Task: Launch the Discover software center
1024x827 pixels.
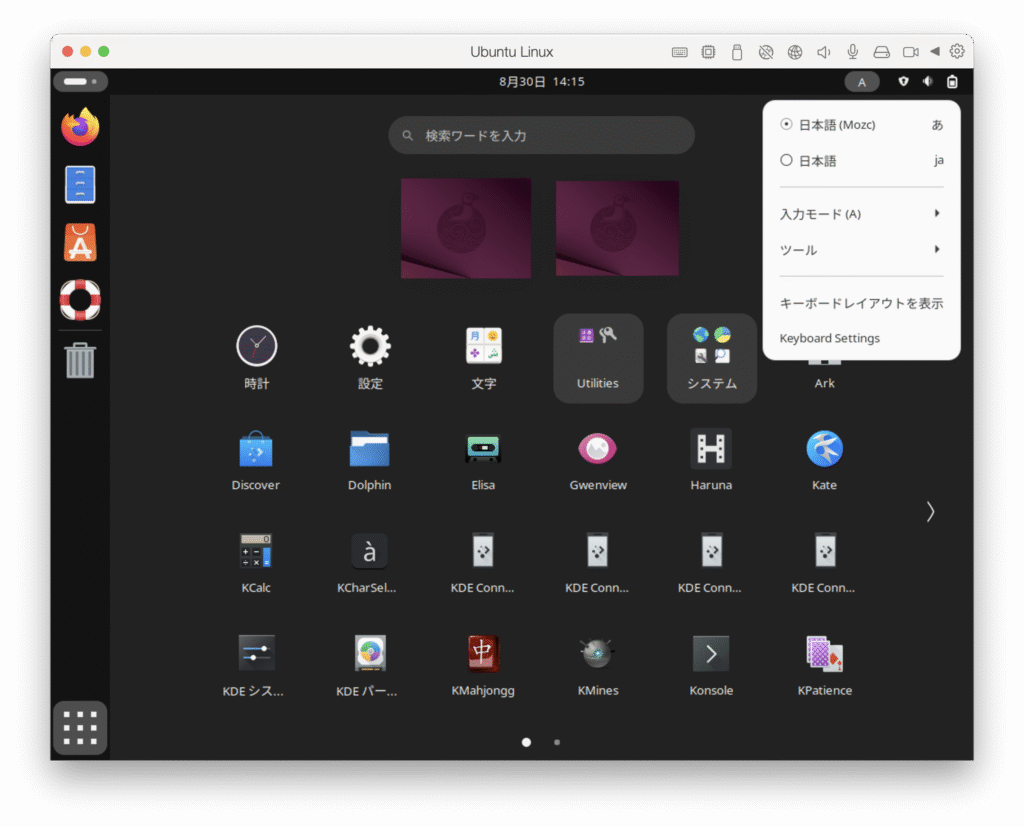Action: coord(255,460)
